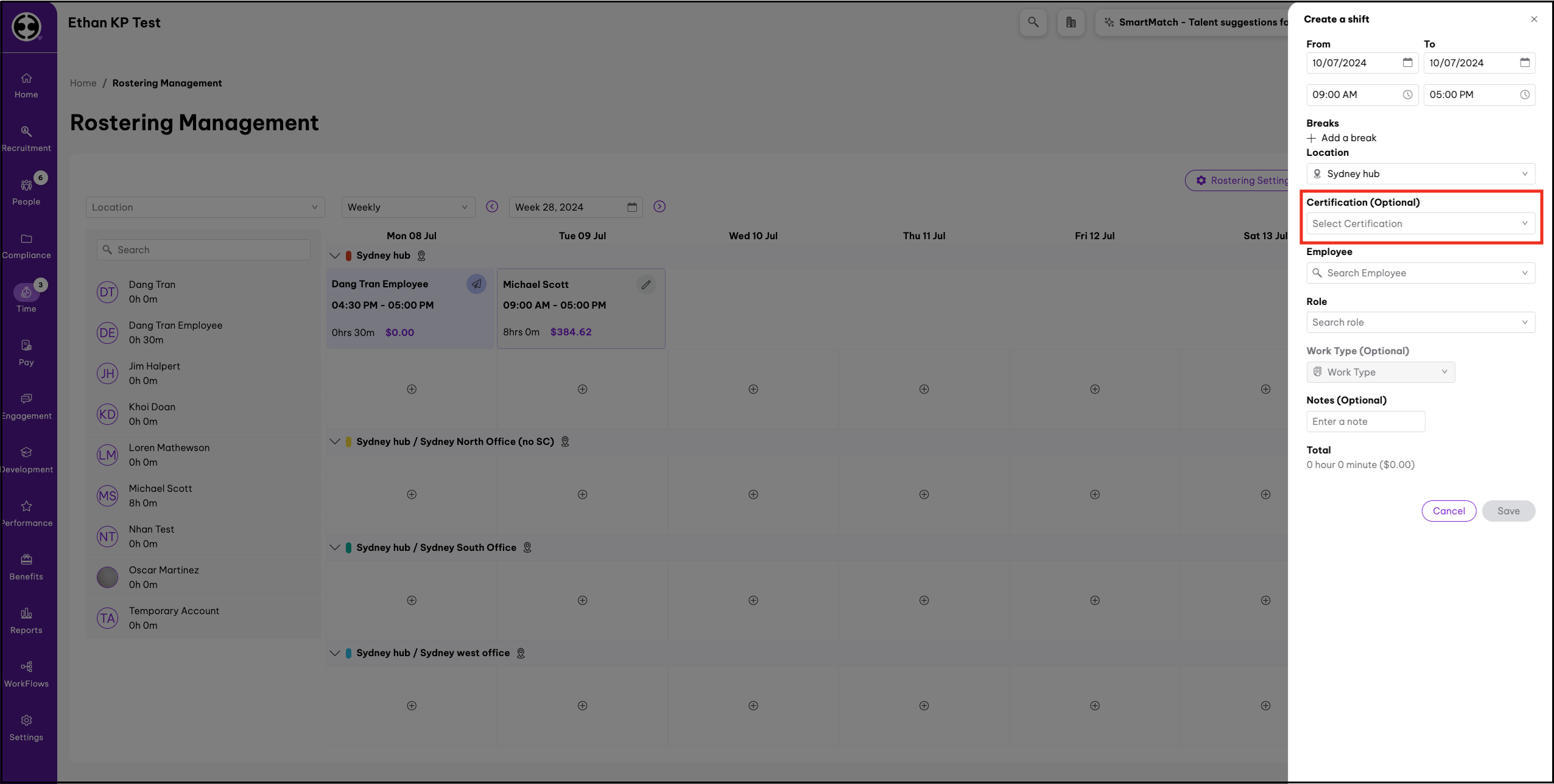Click the Enter a note field
The width and height of the screenshot is (1554, 784).
[x=1365, y=421]
